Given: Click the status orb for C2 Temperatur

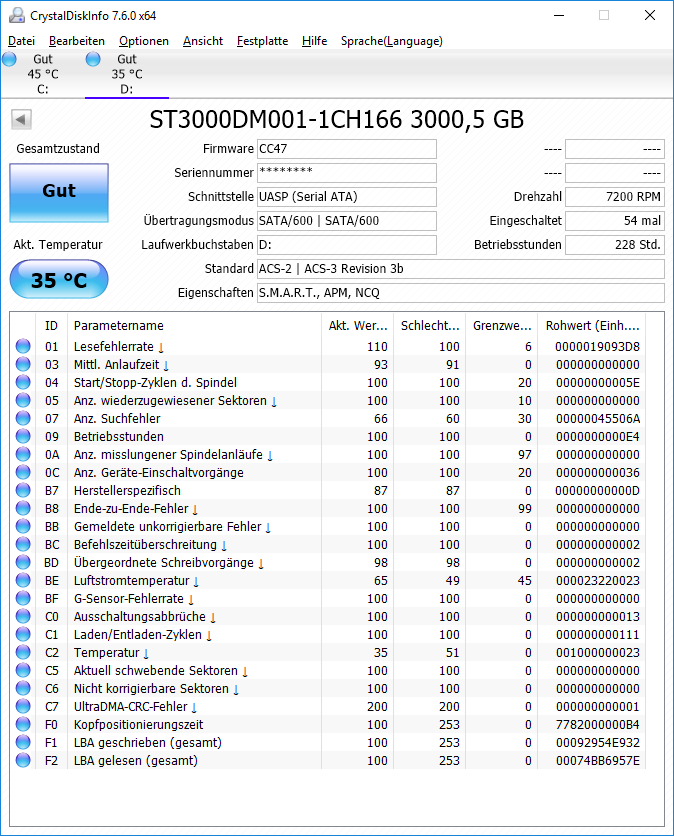Looking at the screenshot, I should pyautogui.click(x=23, y=652).
